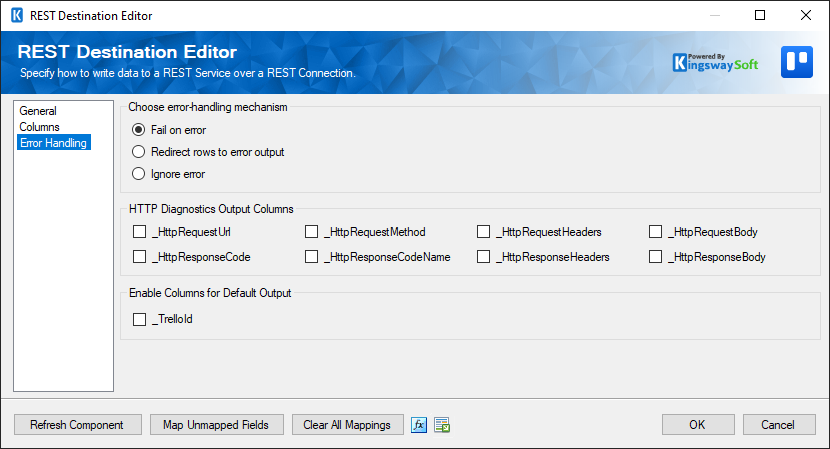Select the Fail on error radio button
Viewport: 830px width, 449px height.
tap(138, 130)
